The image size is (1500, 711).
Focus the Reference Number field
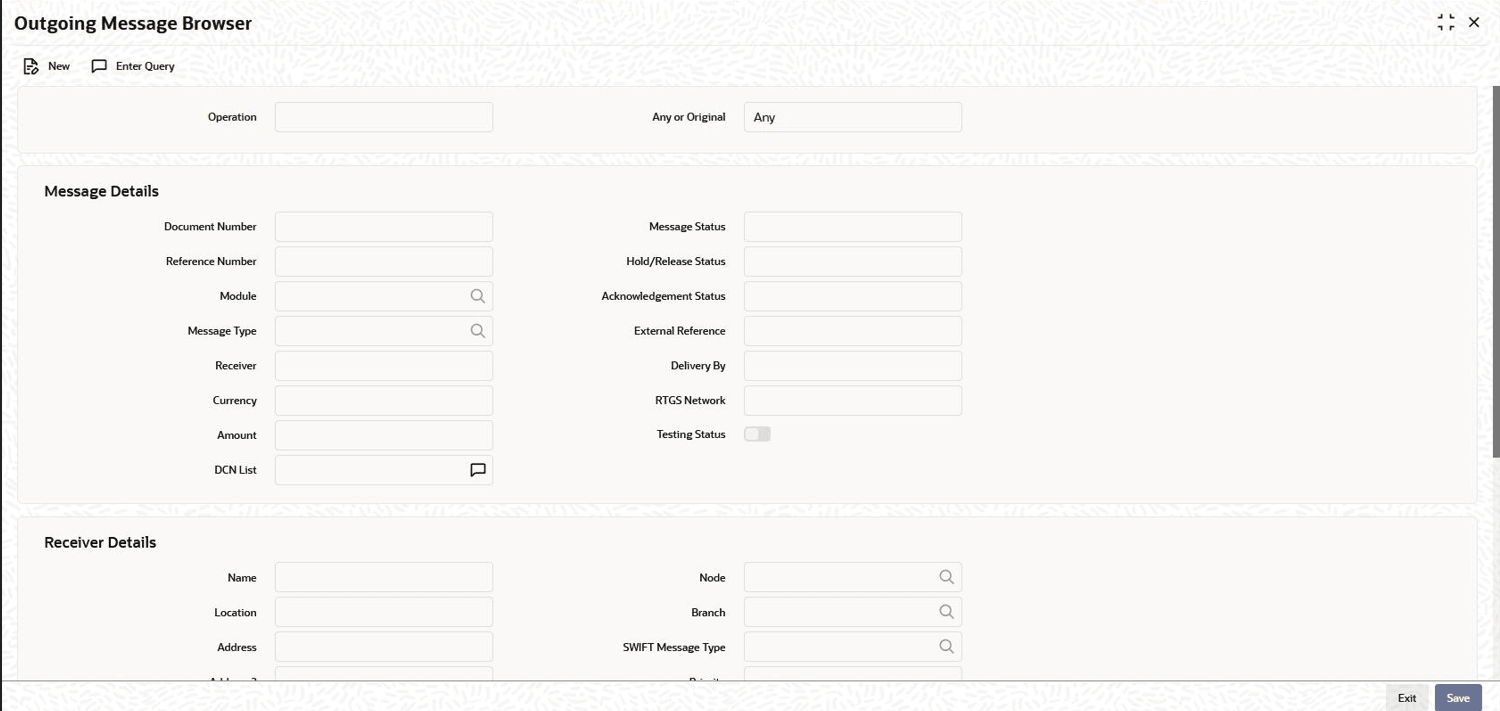click(x=384, y=262)
